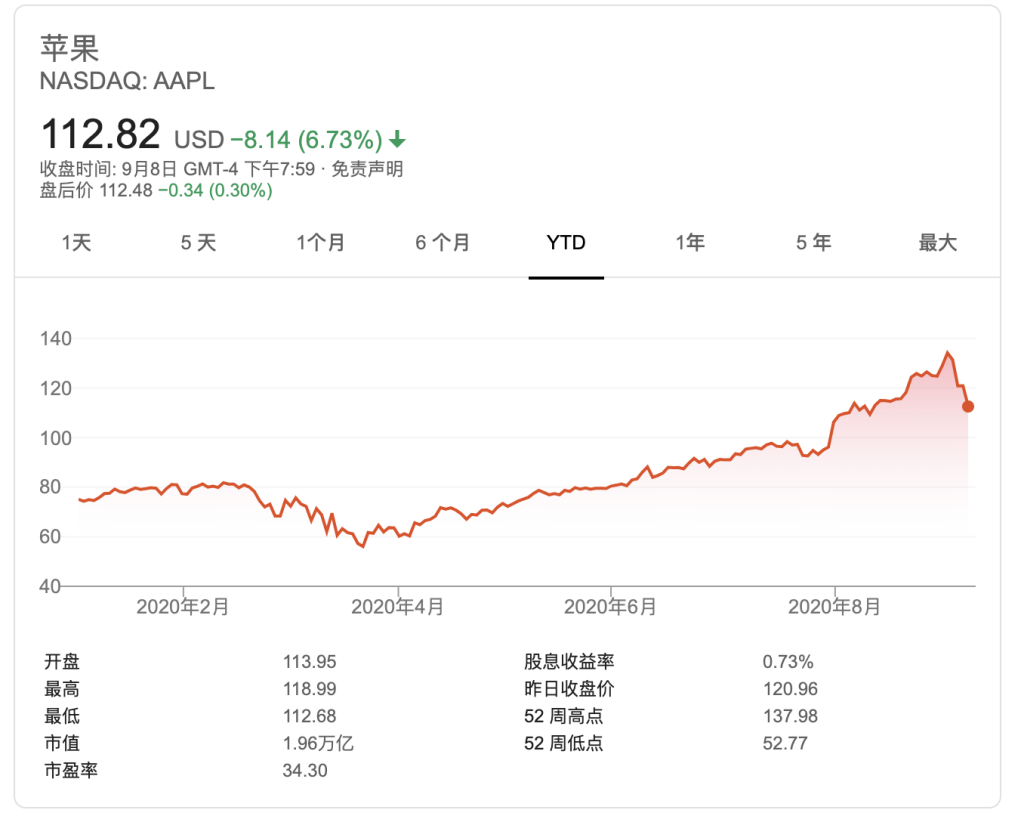The image size is (1021, 816).
Task: Click the NASDAQ: AAPL ticker text
Action: [x=127, y=81]
